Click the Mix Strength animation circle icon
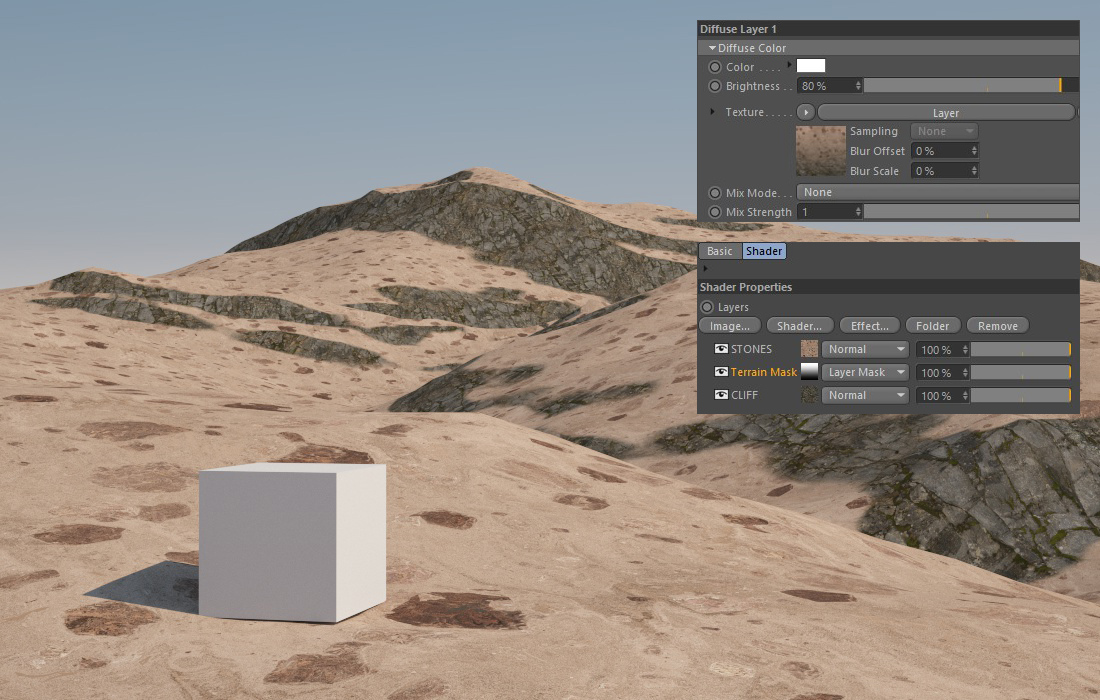This screenshot has height=700, width=1100. tap(714, 212)
